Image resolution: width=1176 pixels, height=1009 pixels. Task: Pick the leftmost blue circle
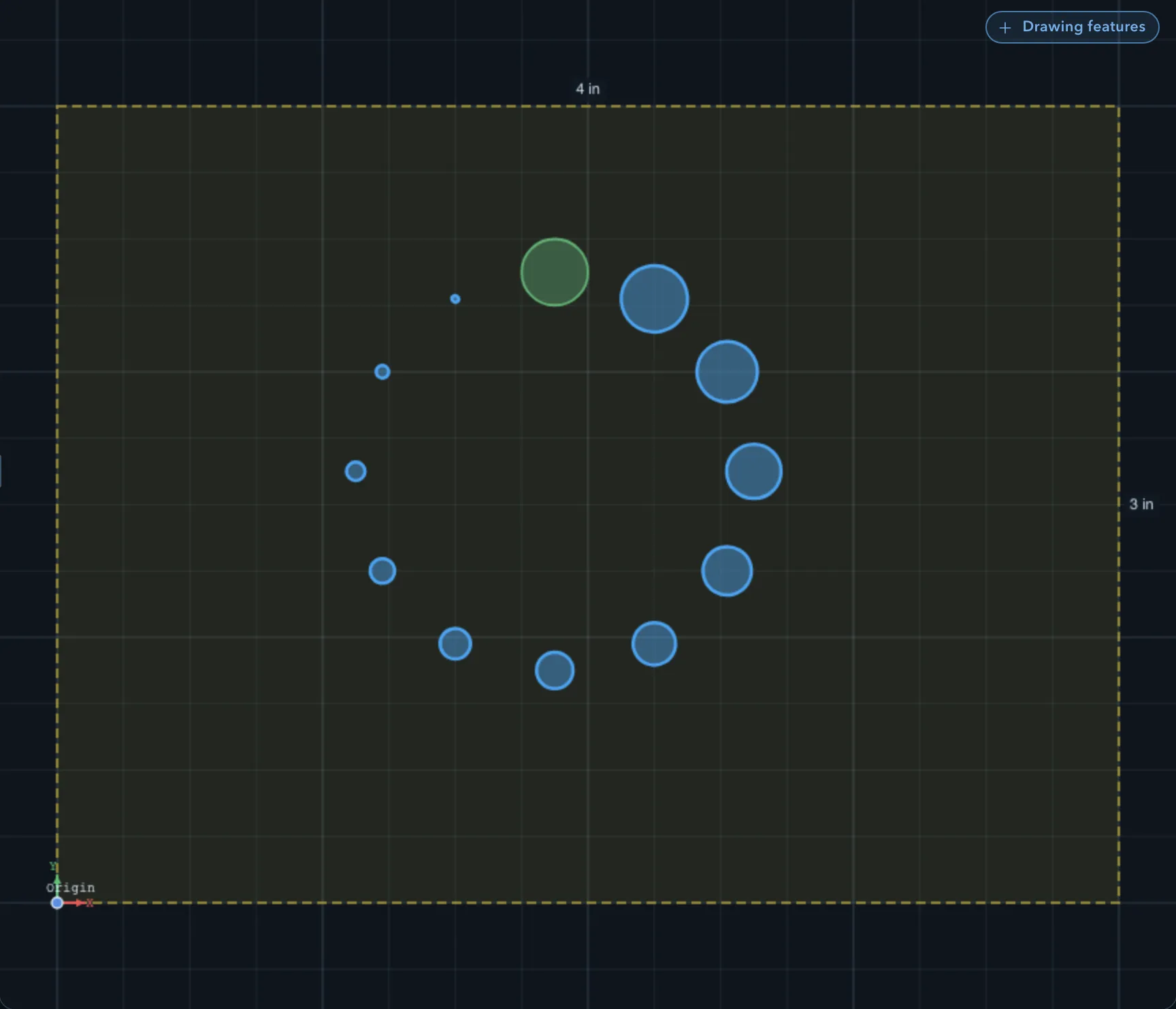click(355, 471)
